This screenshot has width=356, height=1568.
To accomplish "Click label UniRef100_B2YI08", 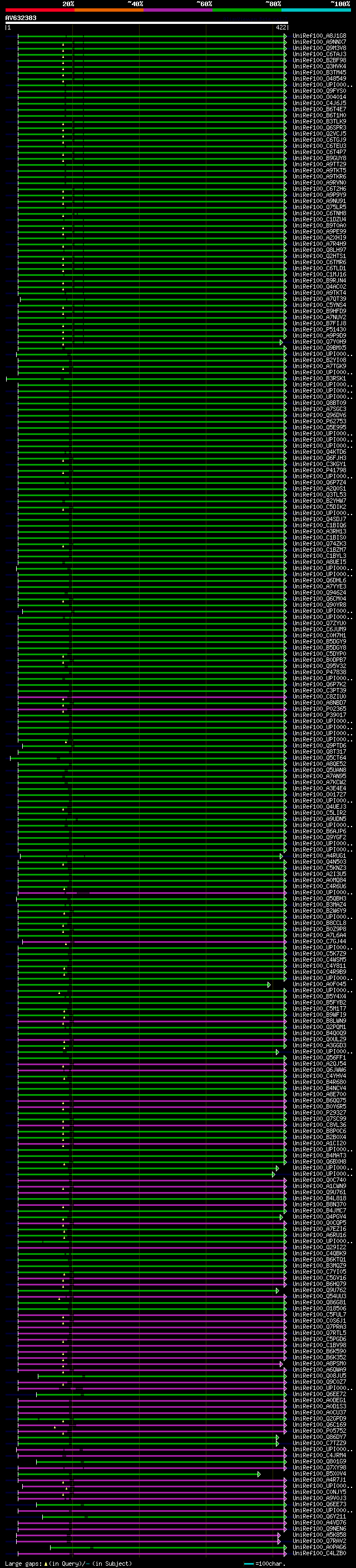I will (x=319, y=360).
